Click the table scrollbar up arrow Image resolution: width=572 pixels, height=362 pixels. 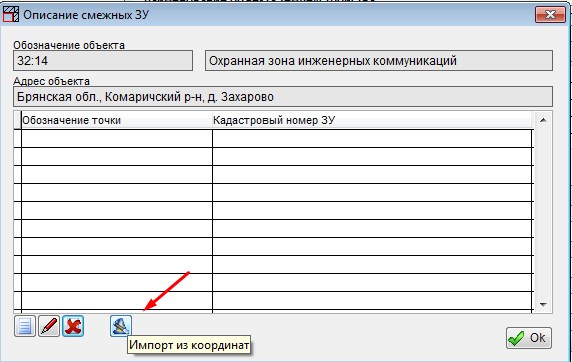pyautogui.click(x=543, y=120)
